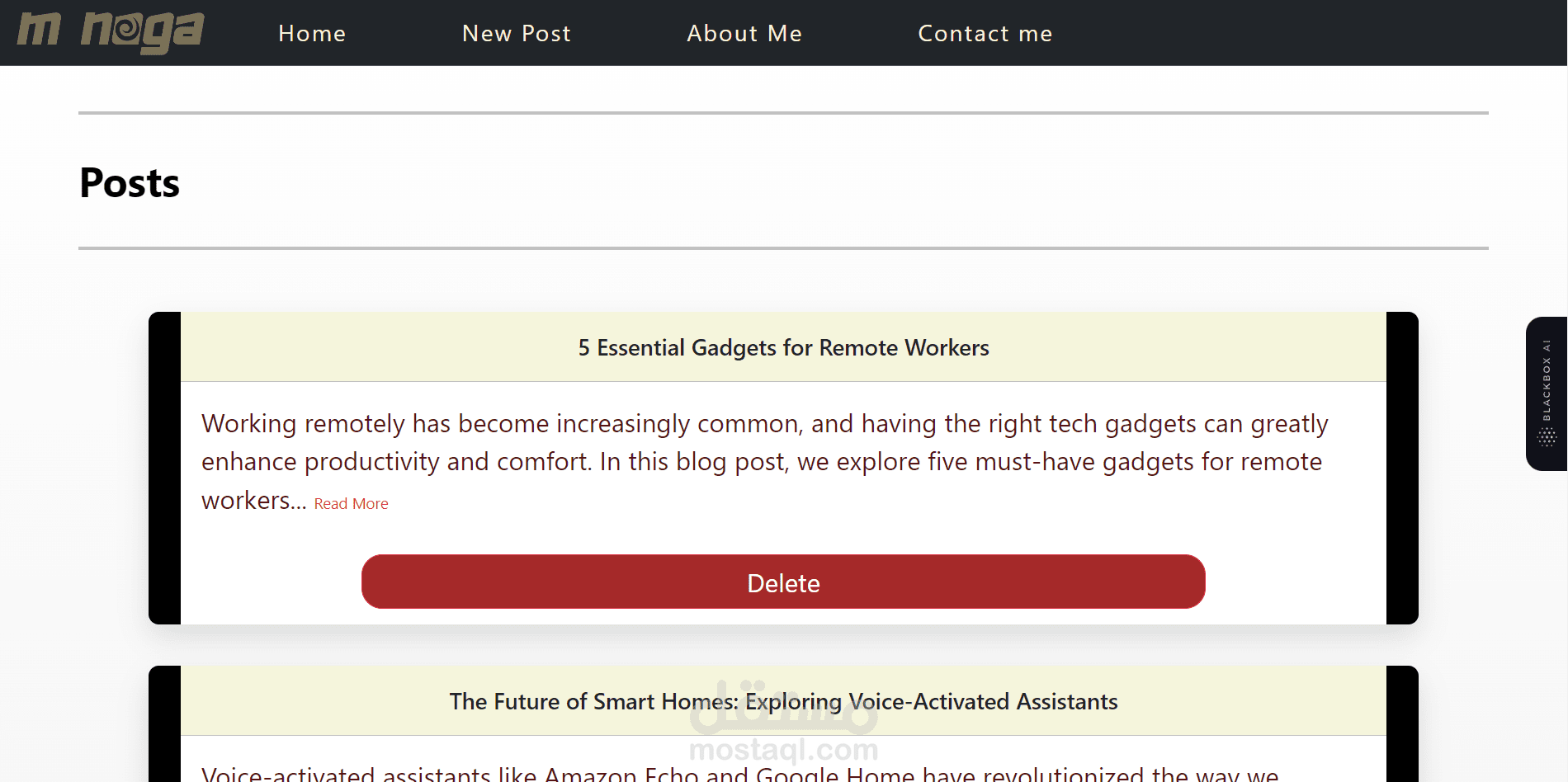Viewport: 1568px width, 782px height.
Task: Click the 'm' letter of the logo
Action: [x=39, y=30]
